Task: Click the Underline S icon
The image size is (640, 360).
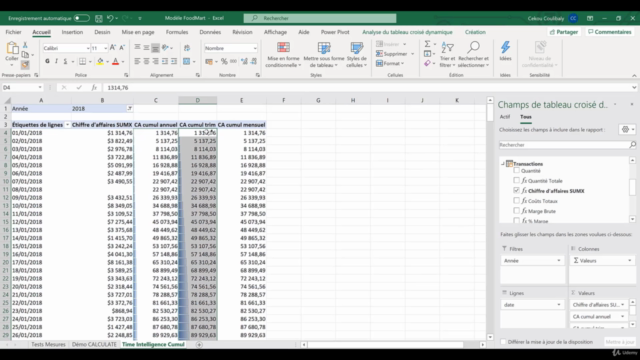Action: point(65,61)
